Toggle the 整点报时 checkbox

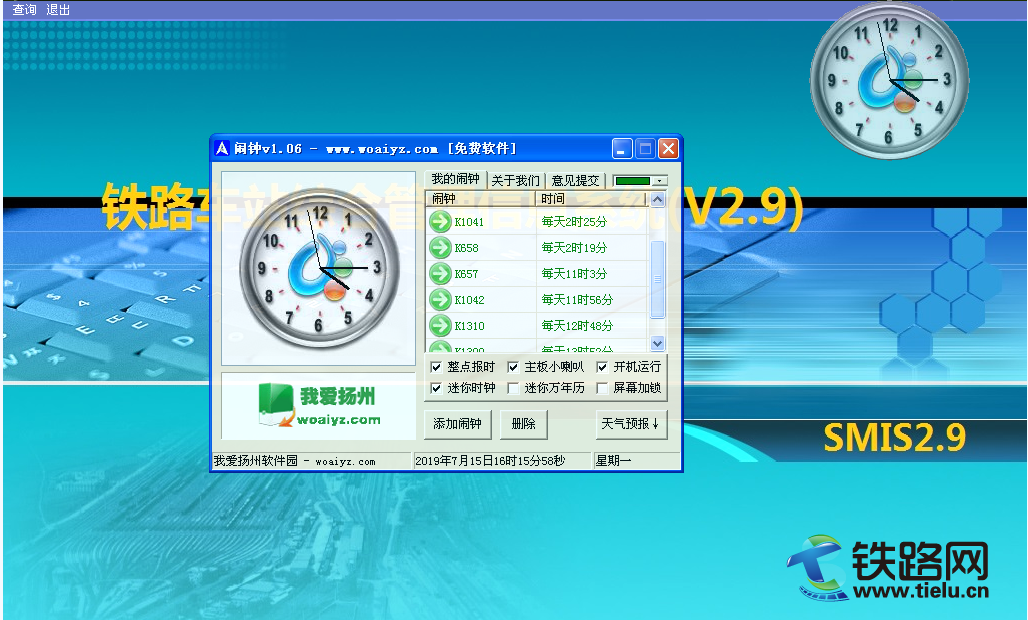[x=436, y=367]
